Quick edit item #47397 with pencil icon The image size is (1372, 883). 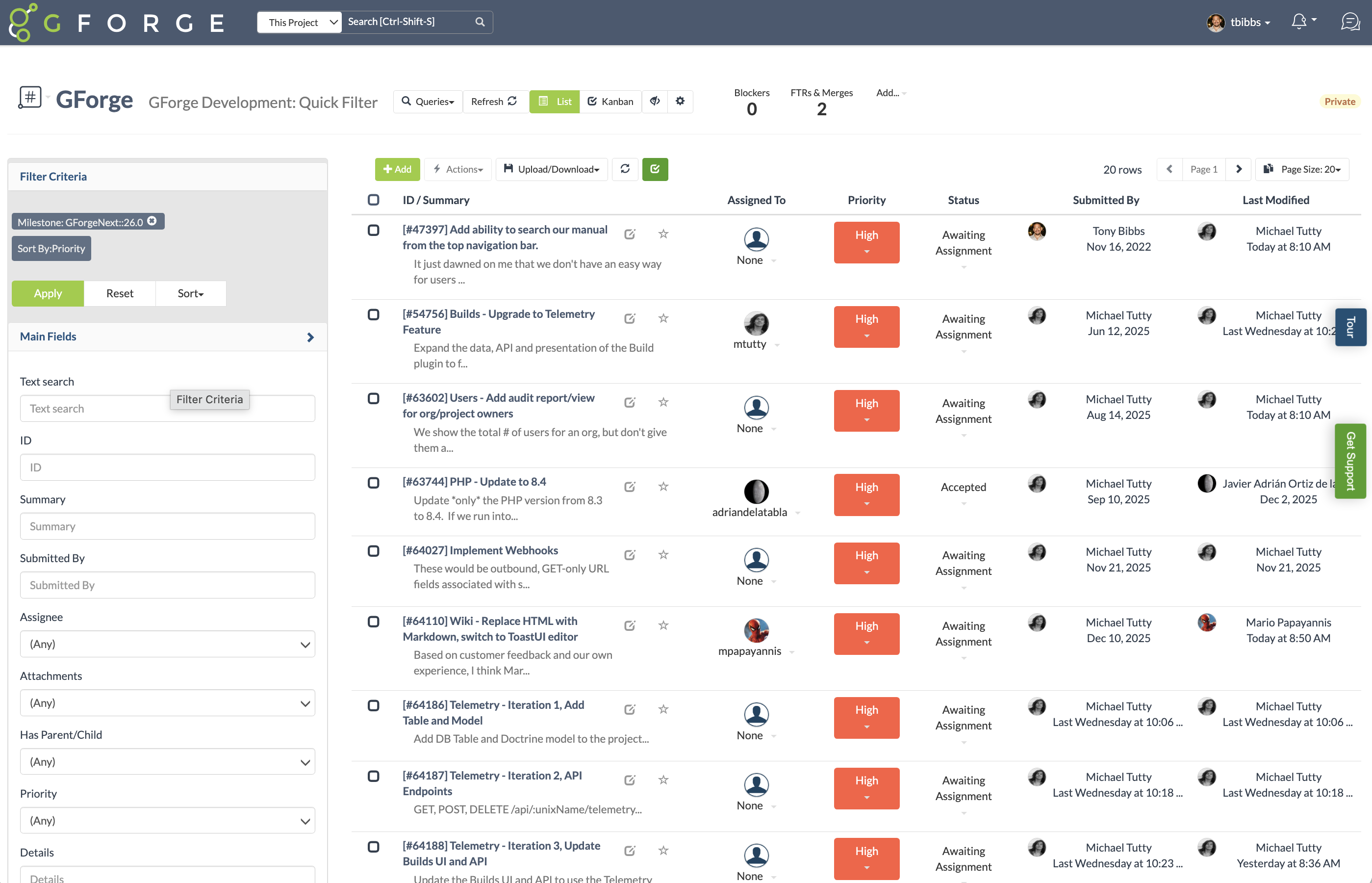[x=630, y=234]
